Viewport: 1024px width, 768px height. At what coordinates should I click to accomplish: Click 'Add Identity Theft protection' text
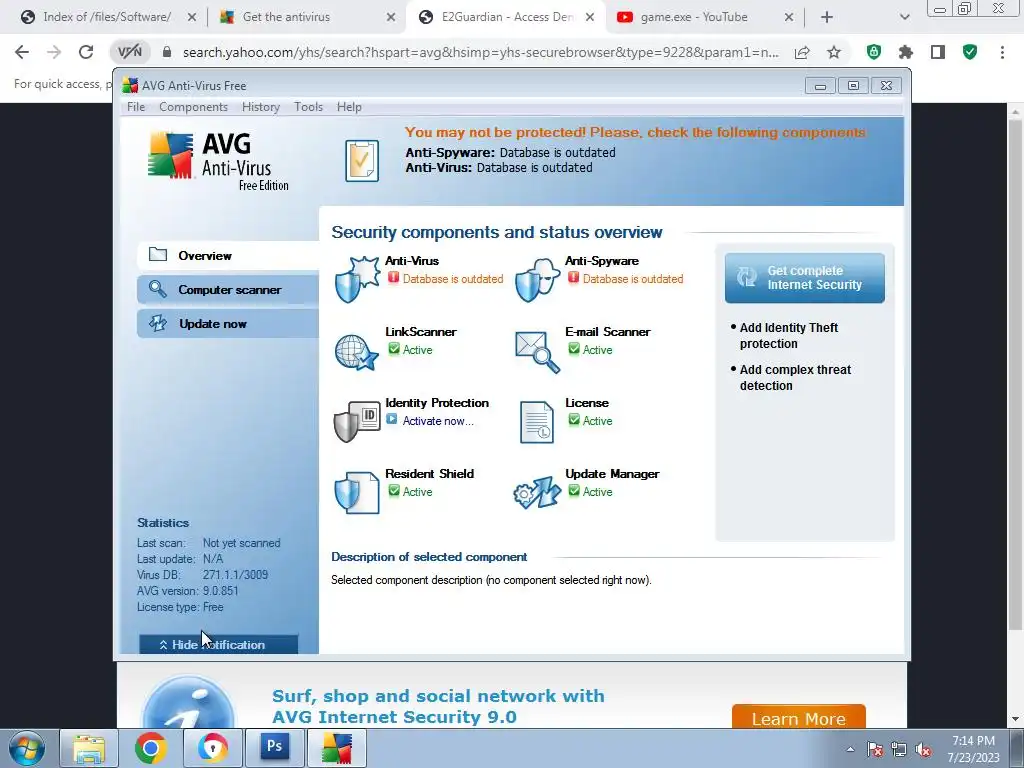coord(788,336)
